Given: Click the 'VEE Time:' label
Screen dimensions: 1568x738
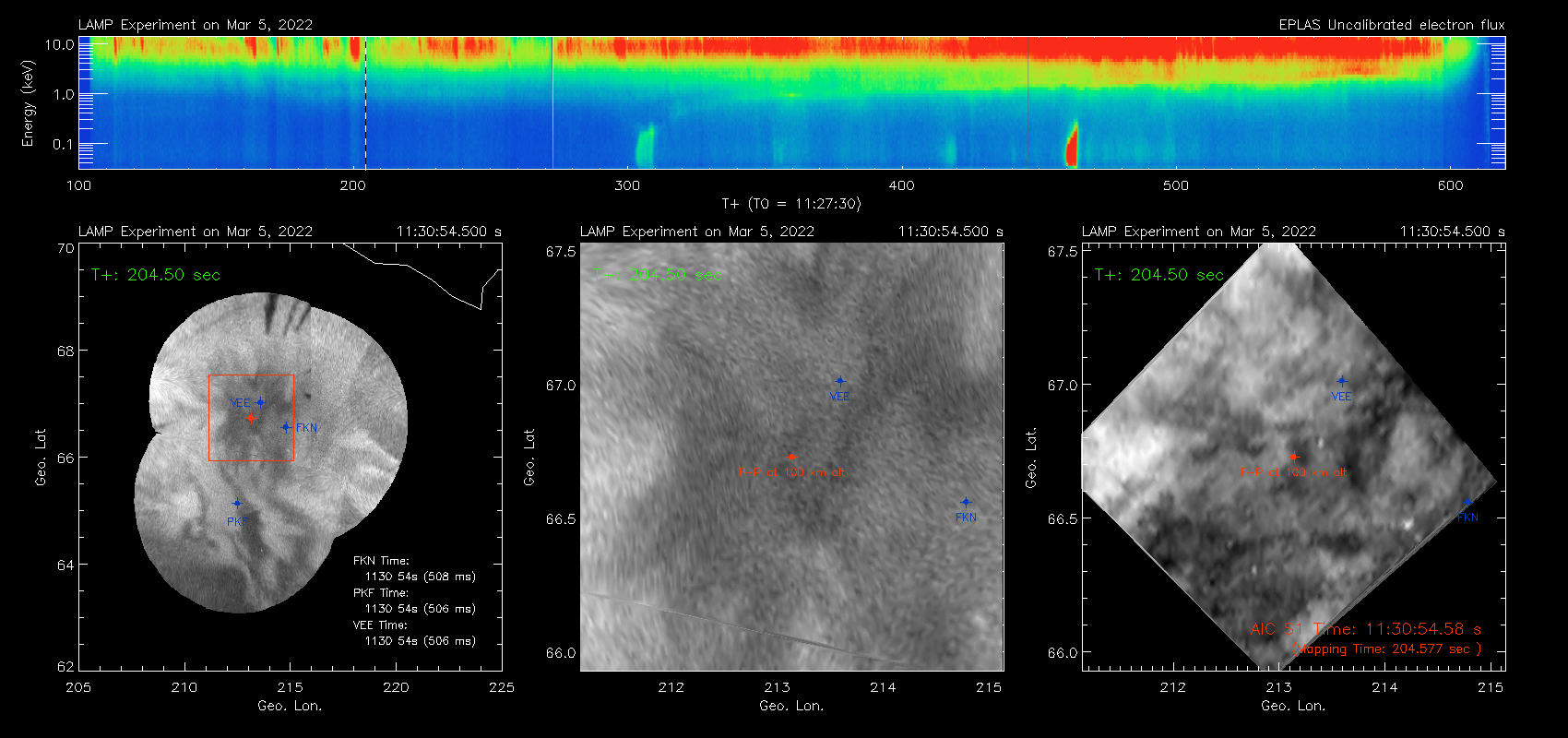Looking at the screenshot, I should (381, 625).
